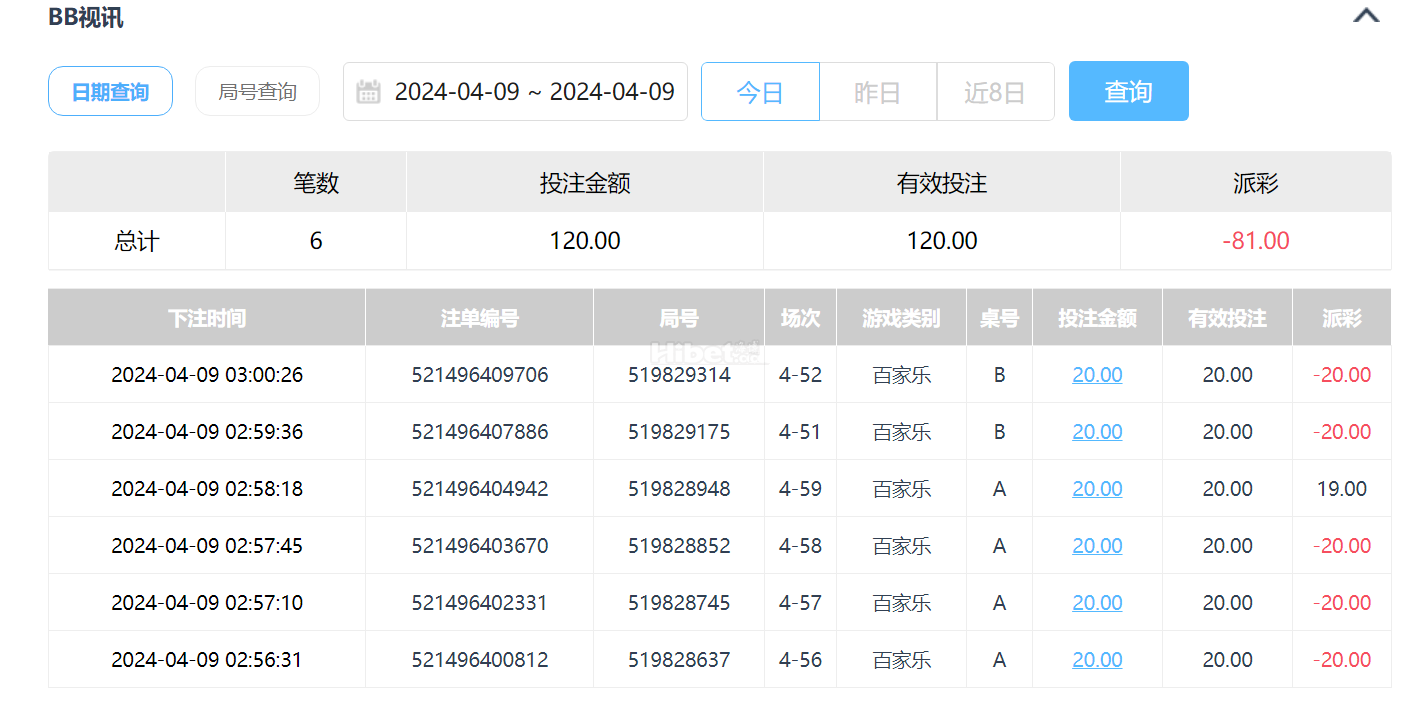
Task: Open 20.00 bet link for 02:57:45 row
Action: [x=1097, y=546]
